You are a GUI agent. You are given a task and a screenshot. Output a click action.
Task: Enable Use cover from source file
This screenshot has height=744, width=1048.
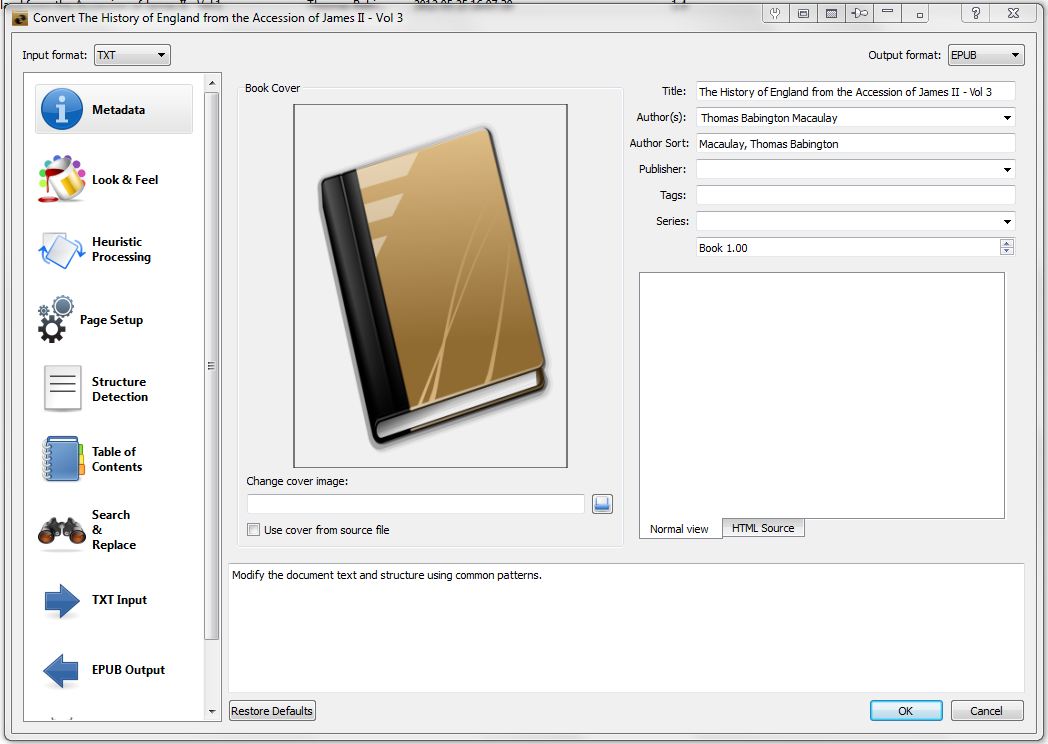[254, 530]
